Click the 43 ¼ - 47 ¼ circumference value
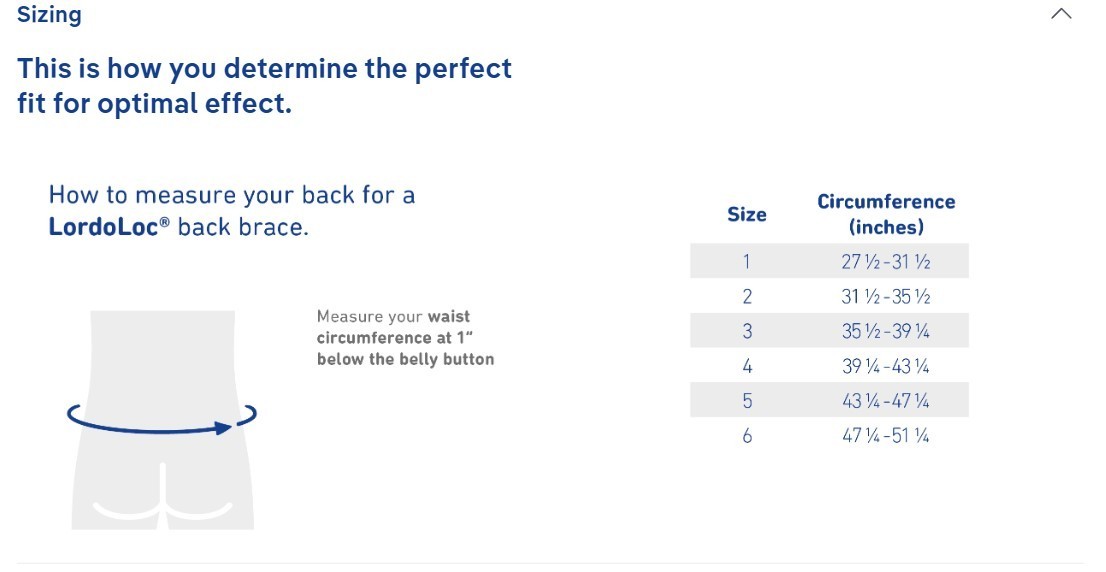Image resolution: width=1106 pixels, height=572 pixels. click(886, 401)
